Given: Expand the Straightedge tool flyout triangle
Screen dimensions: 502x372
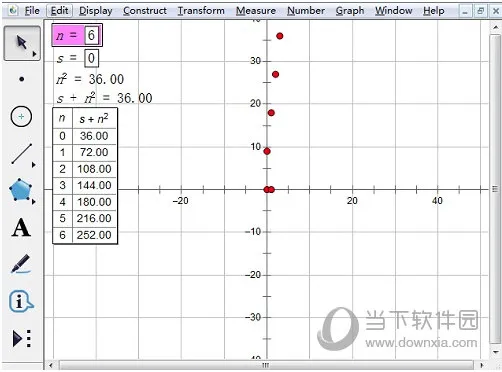Looking at the screenshot, I should pos(34,165).
